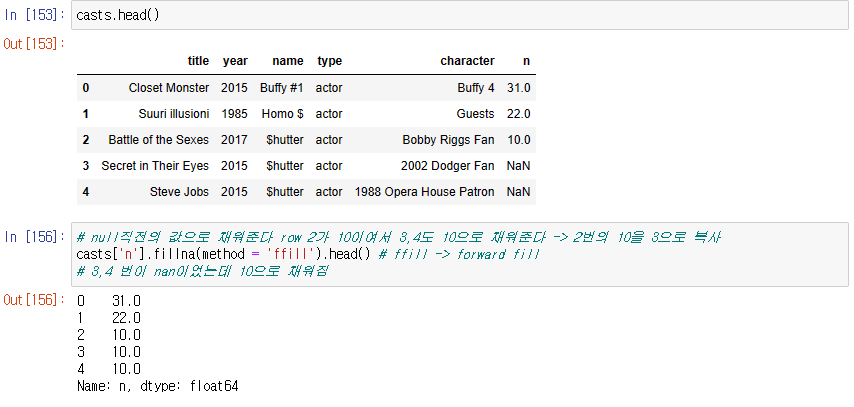This screenshot has width=854, height=407.
Task: Select the Out[153] prompt label
Action: (x=34, y=44)
